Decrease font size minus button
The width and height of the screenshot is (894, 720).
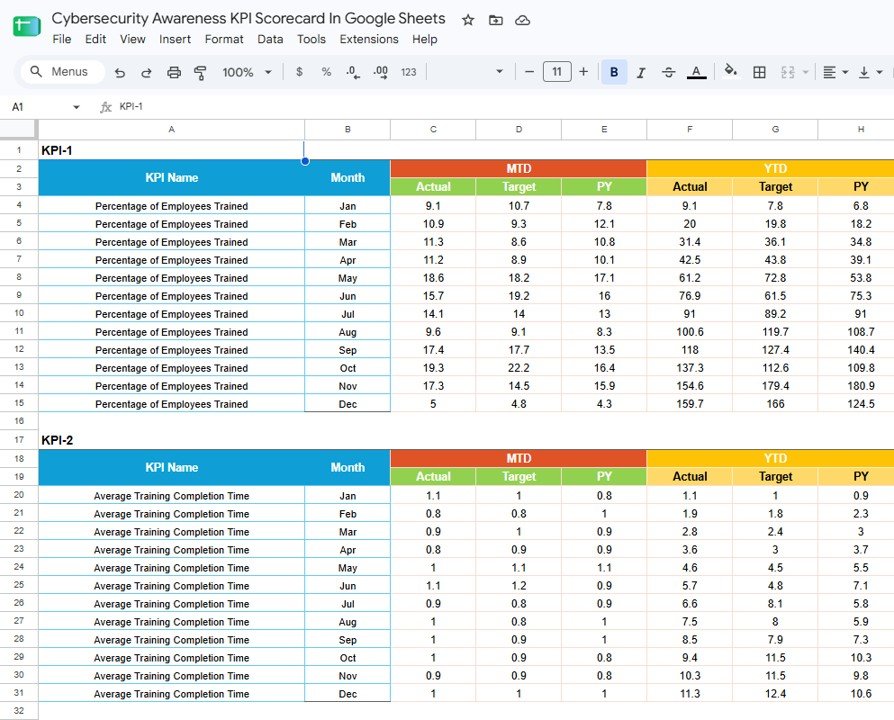click(x=530, y=72)
